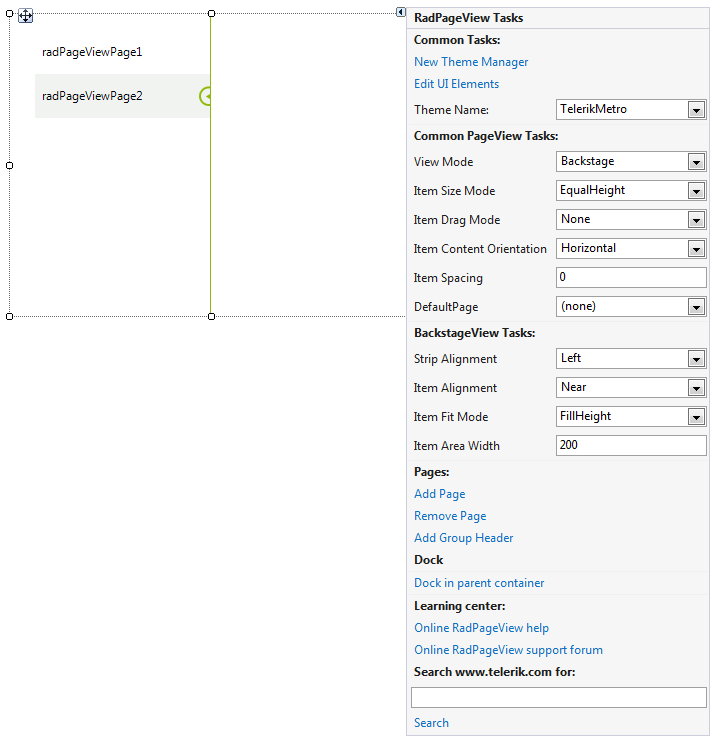Open the Theme Name dropdown

(x=696, y=110)
